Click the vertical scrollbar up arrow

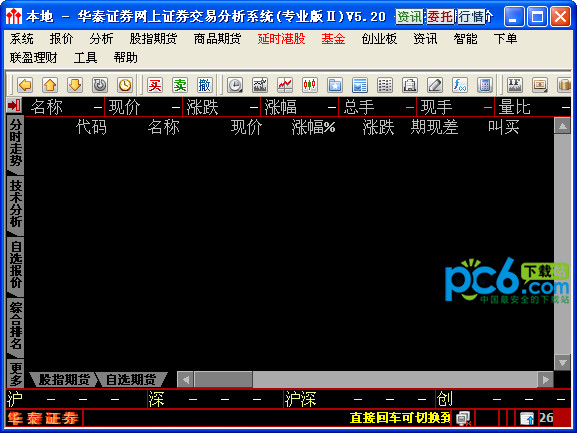coord(562,126)
